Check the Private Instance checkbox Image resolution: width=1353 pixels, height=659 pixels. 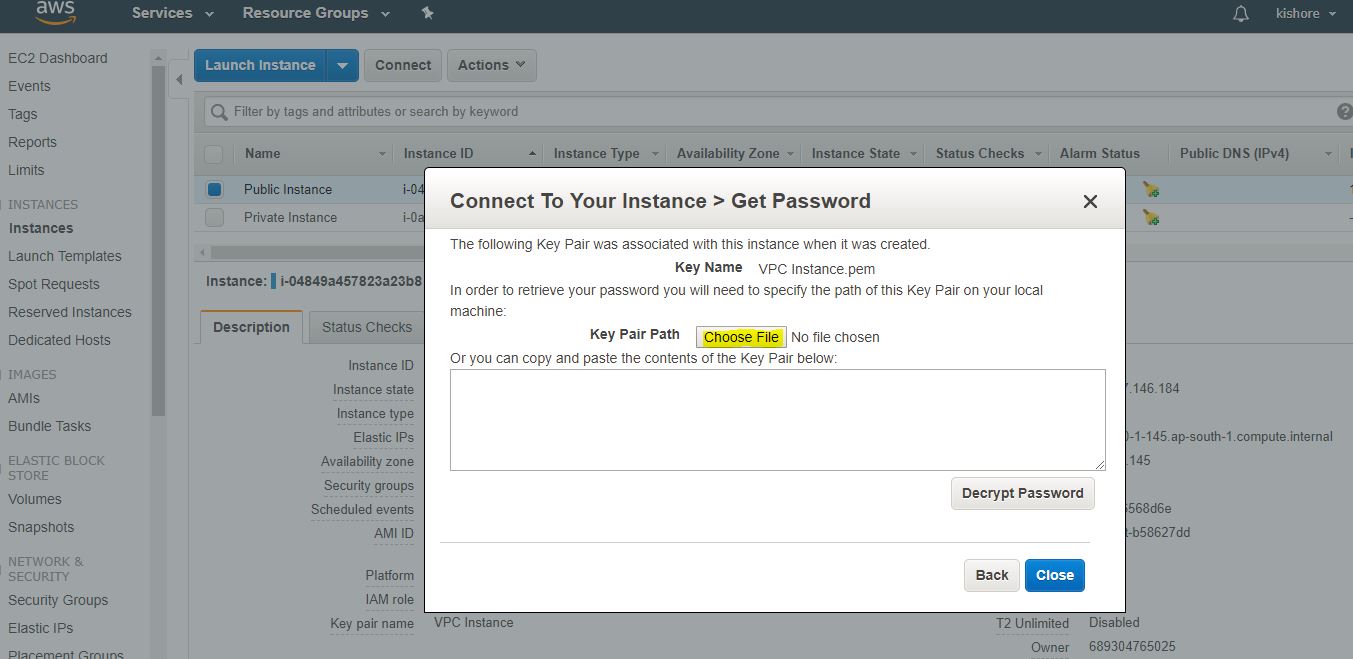[214, 217]
